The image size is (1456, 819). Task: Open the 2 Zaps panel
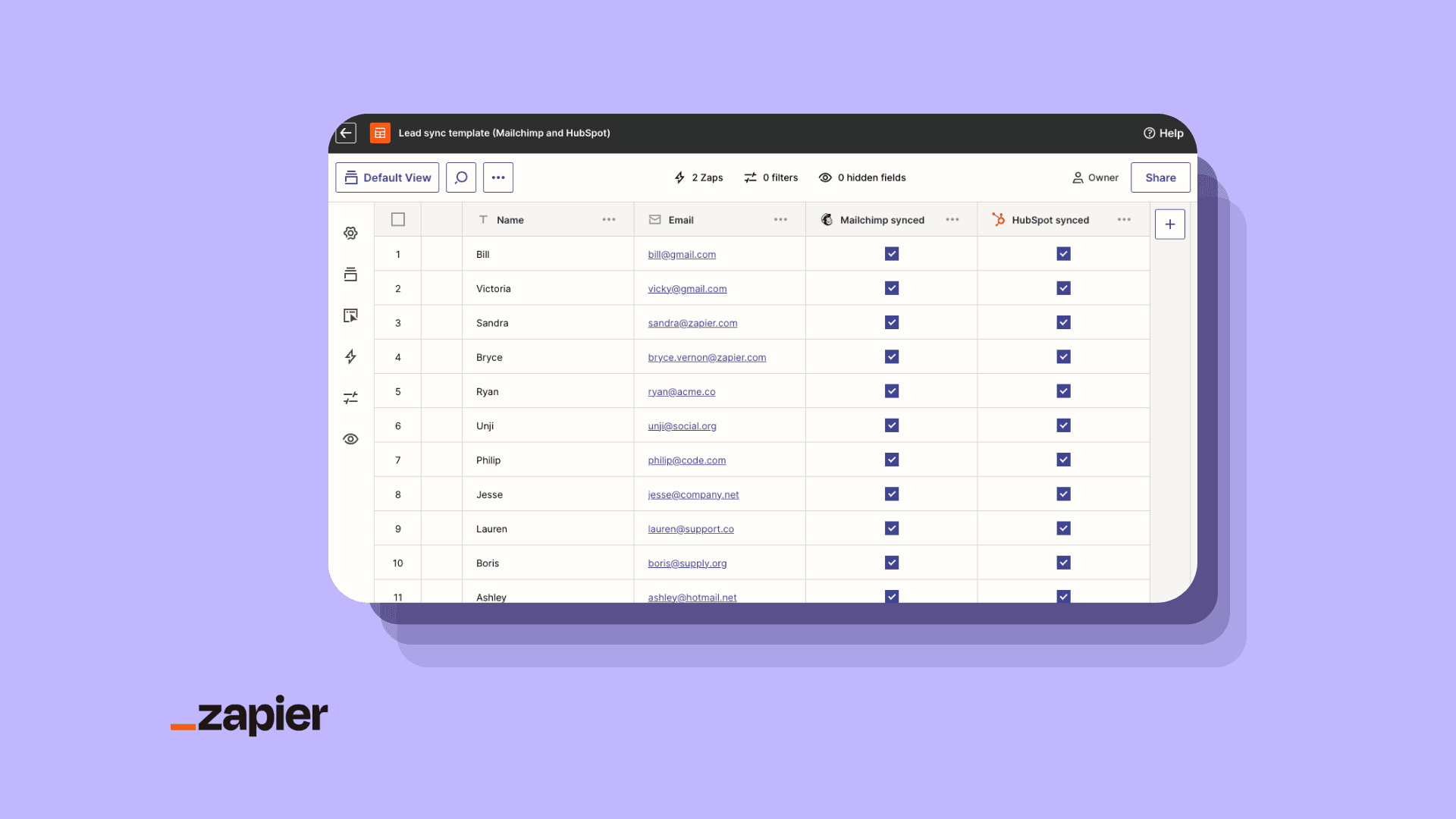coord(698,177)
